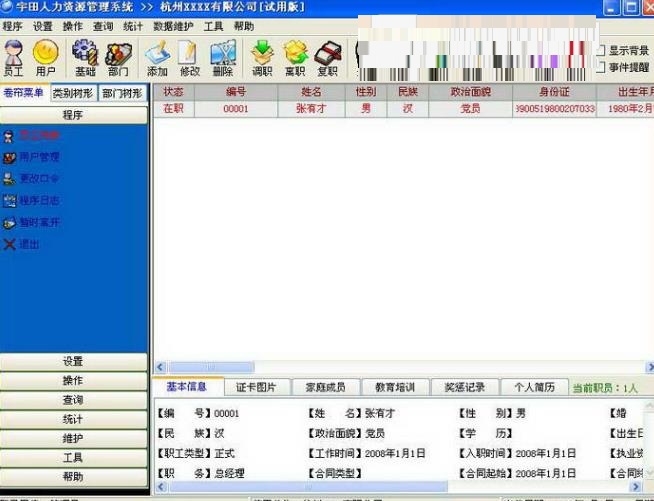Screen dimensions: 654x501
Task: Sort by the 身份证 column header
Action: 554,92
